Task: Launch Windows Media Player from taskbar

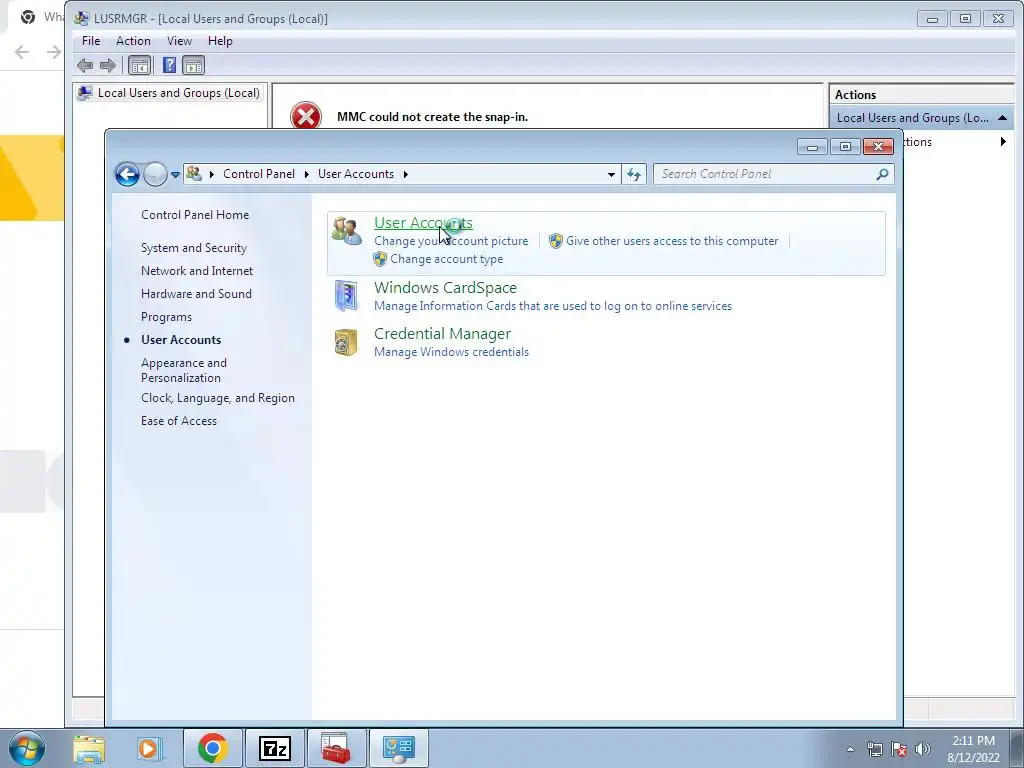Action: click(148, 749)
